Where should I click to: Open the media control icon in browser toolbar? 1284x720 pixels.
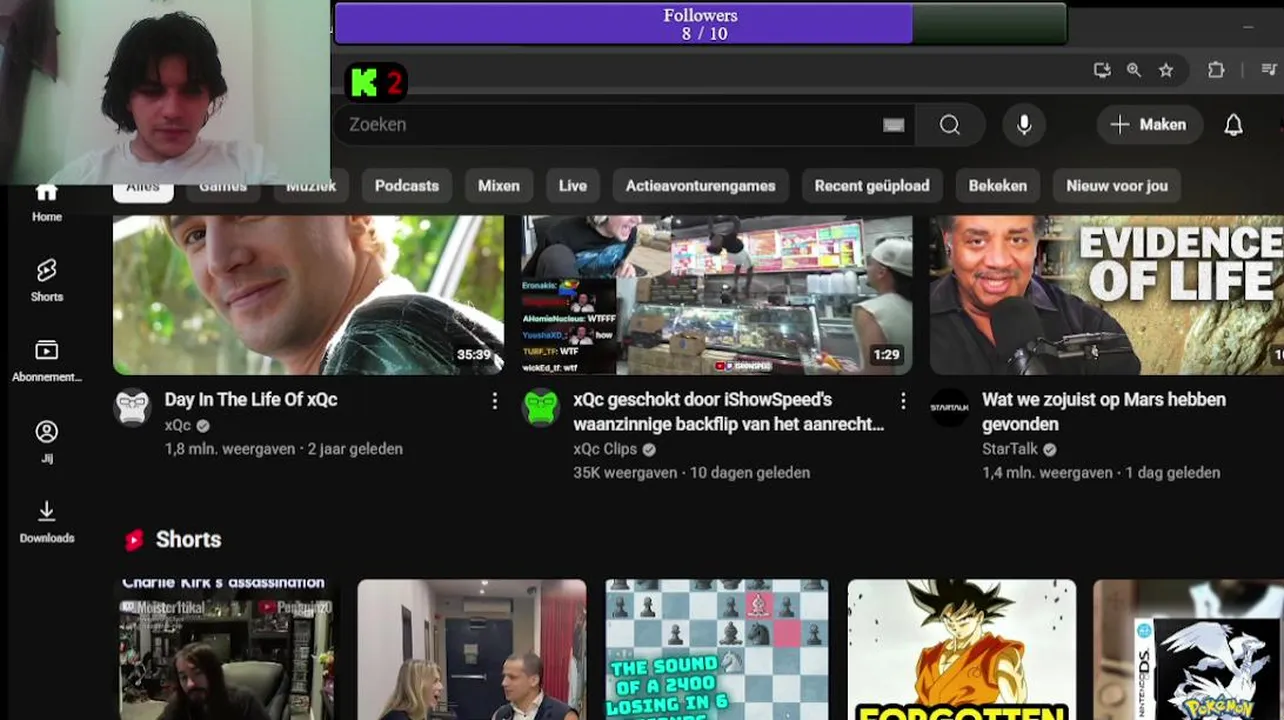pos(1268,70)
